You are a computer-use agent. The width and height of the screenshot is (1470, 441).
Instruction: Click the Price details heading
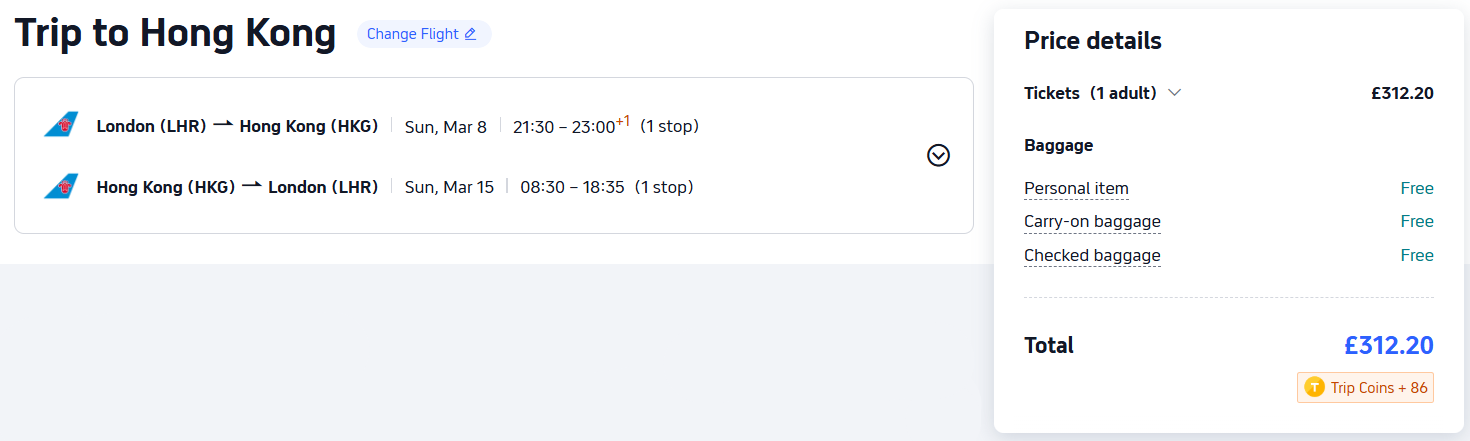1092,41
